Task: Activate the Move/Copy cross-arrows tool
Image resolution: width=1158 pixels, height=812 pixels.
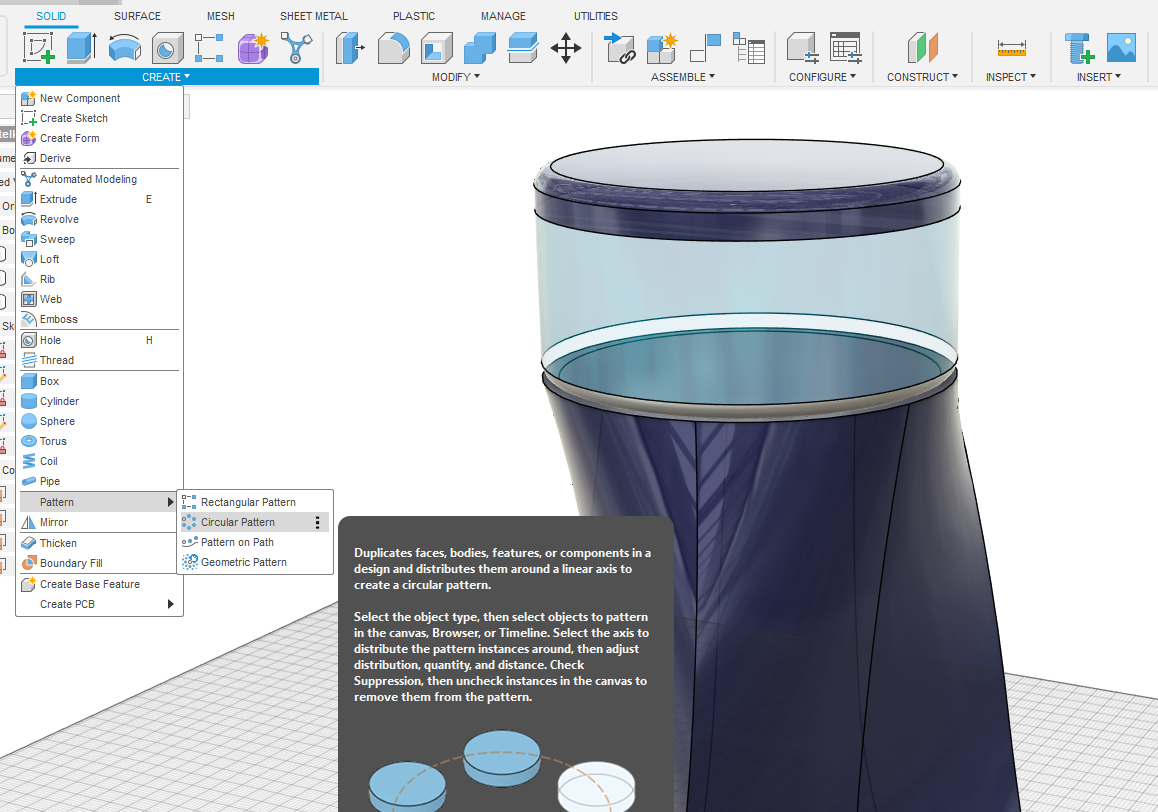Action: tap(566, 48)
